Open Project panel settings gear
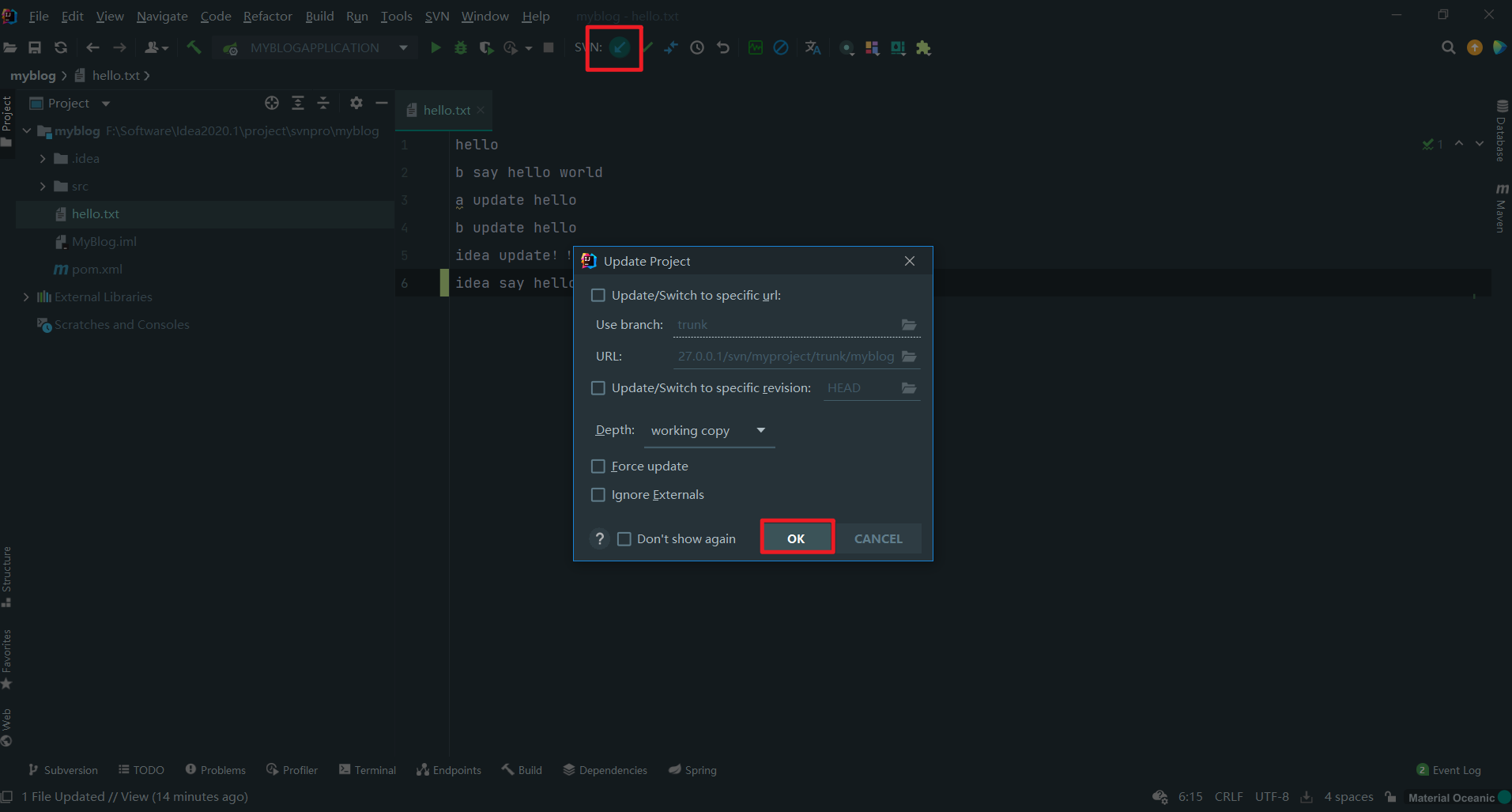This screenshot has height=812, width=1512. point(356,103)
